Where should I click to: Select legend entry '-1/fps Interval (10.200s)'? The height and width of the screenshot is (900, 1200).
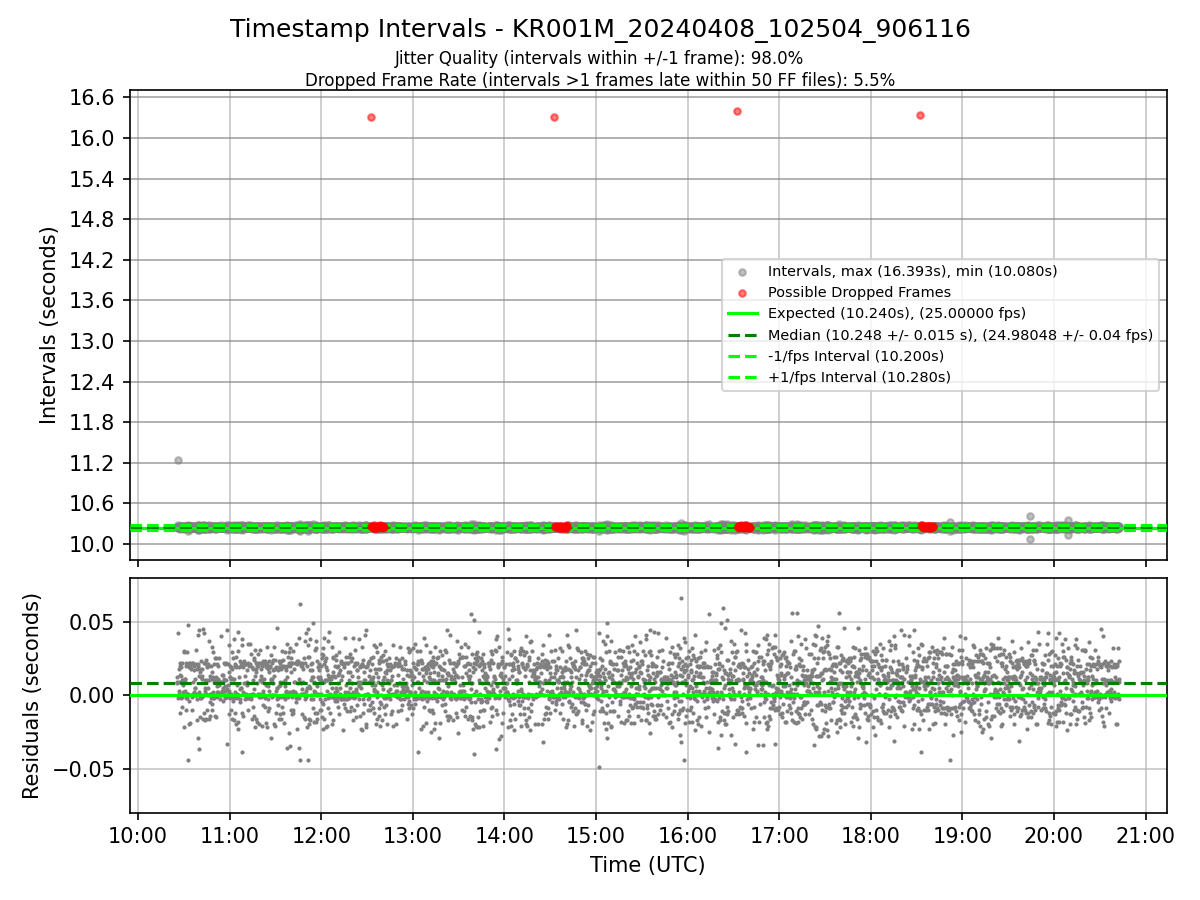pyautogui.click(x=855, y=356)
